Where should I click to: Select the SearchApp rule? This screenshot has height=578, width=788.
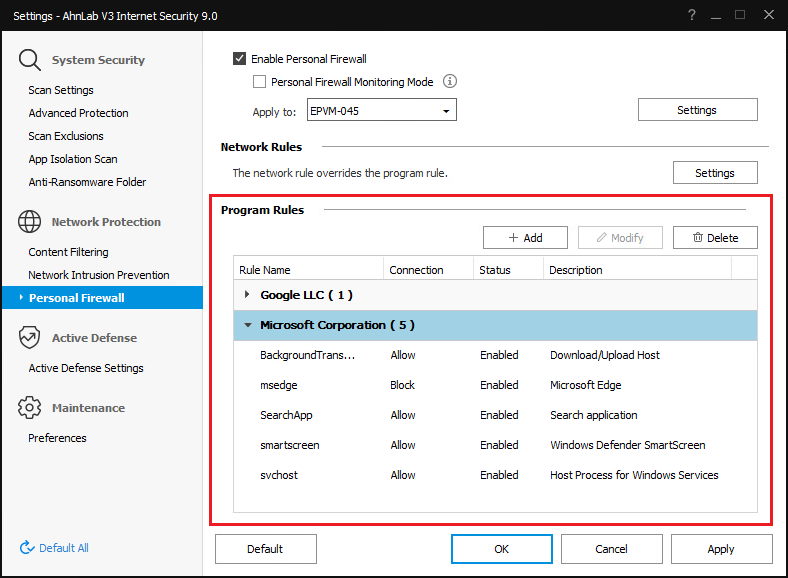pyautogui.click(x=495, y=415)
